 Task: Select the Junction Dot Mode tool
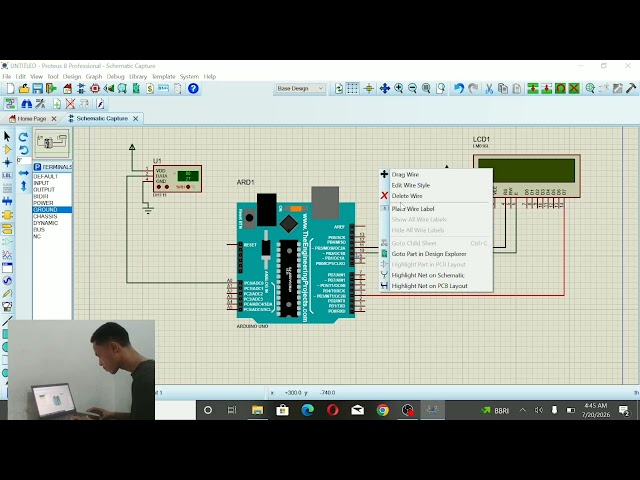pos(7,162)
